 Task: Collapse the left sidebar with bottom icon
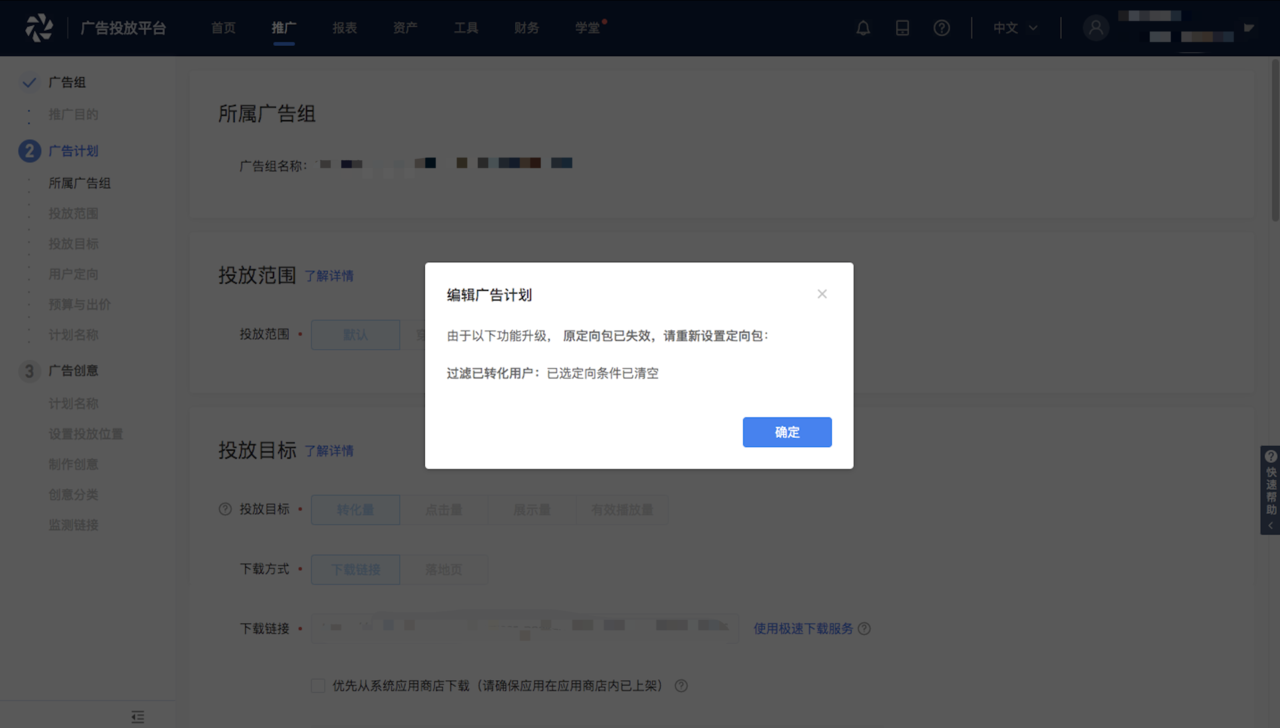pyautogui.click(x=138, y=717)
